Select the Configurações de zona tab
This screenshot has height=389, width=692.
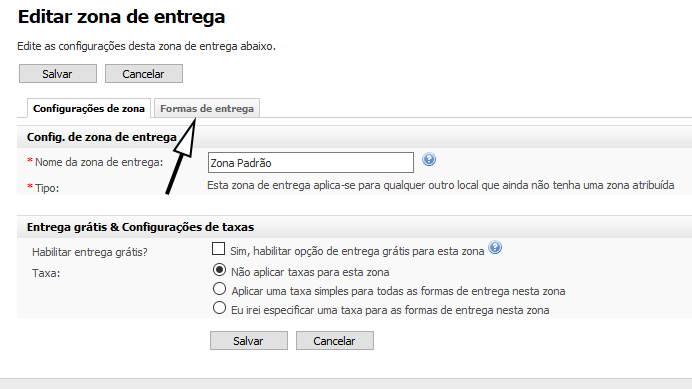[x=89, y=109]
